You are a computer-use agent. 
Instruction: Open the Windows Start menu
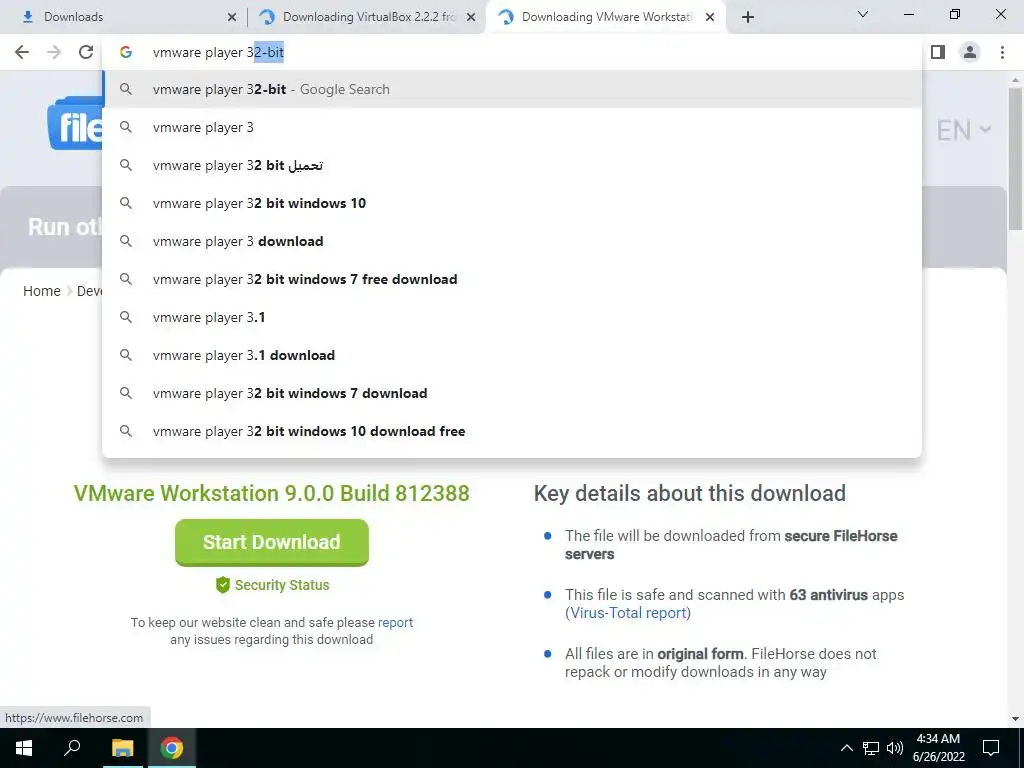24,748
